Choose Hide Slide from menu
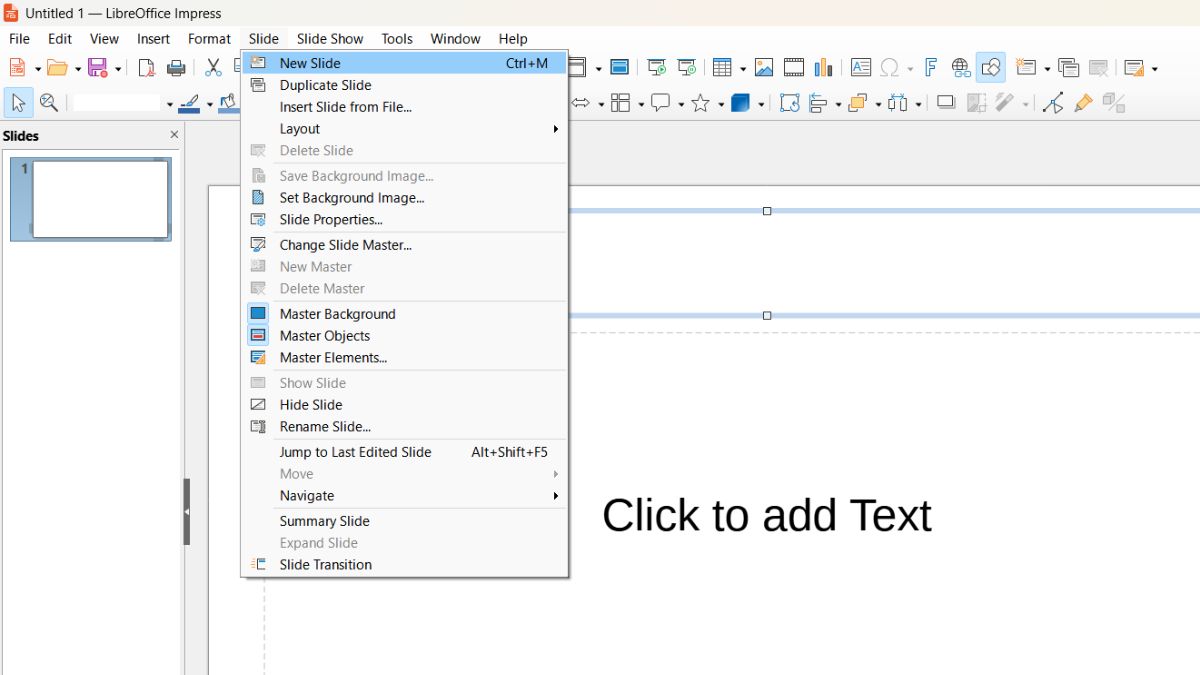 (405, 405)
